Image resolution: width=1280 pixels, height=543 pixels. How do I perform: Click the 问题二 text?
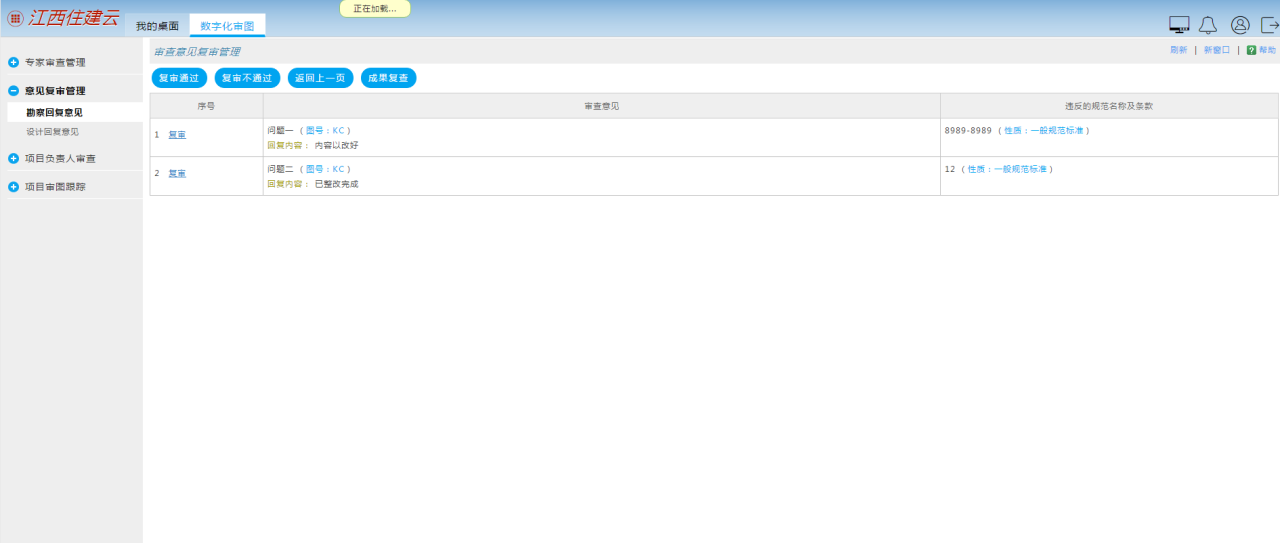(x=281, y=169)
